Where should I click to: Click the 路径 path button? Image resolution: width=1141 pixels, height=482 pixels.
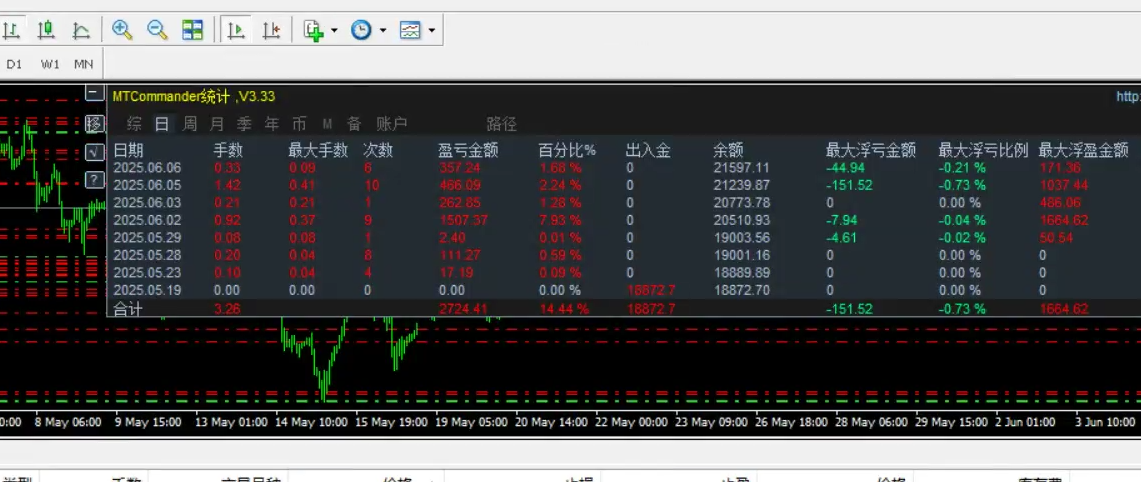(x=501, y=124)
